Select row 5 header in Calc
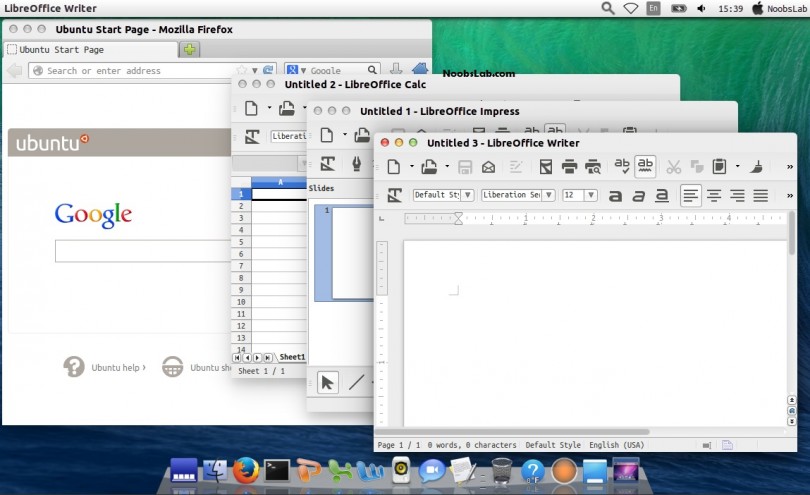This screenshot has height=495, width=810. [241, 242]
